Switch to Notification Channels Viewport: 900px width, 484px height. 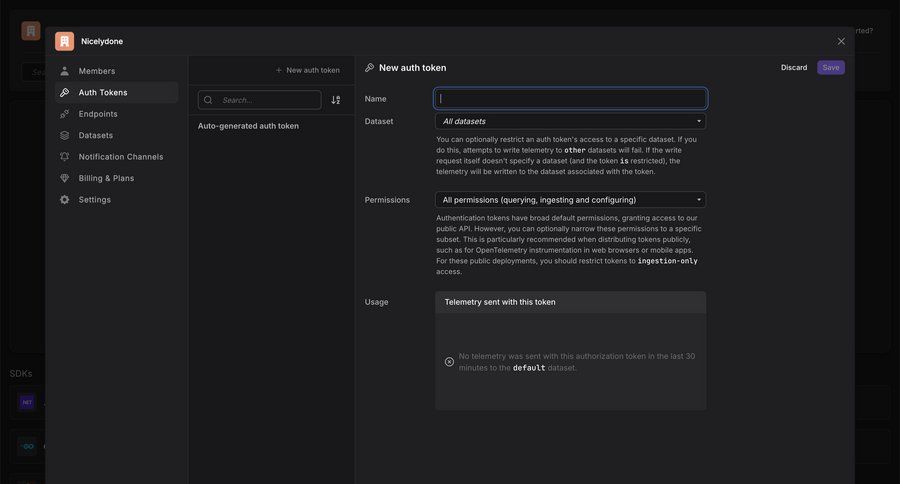117,157
